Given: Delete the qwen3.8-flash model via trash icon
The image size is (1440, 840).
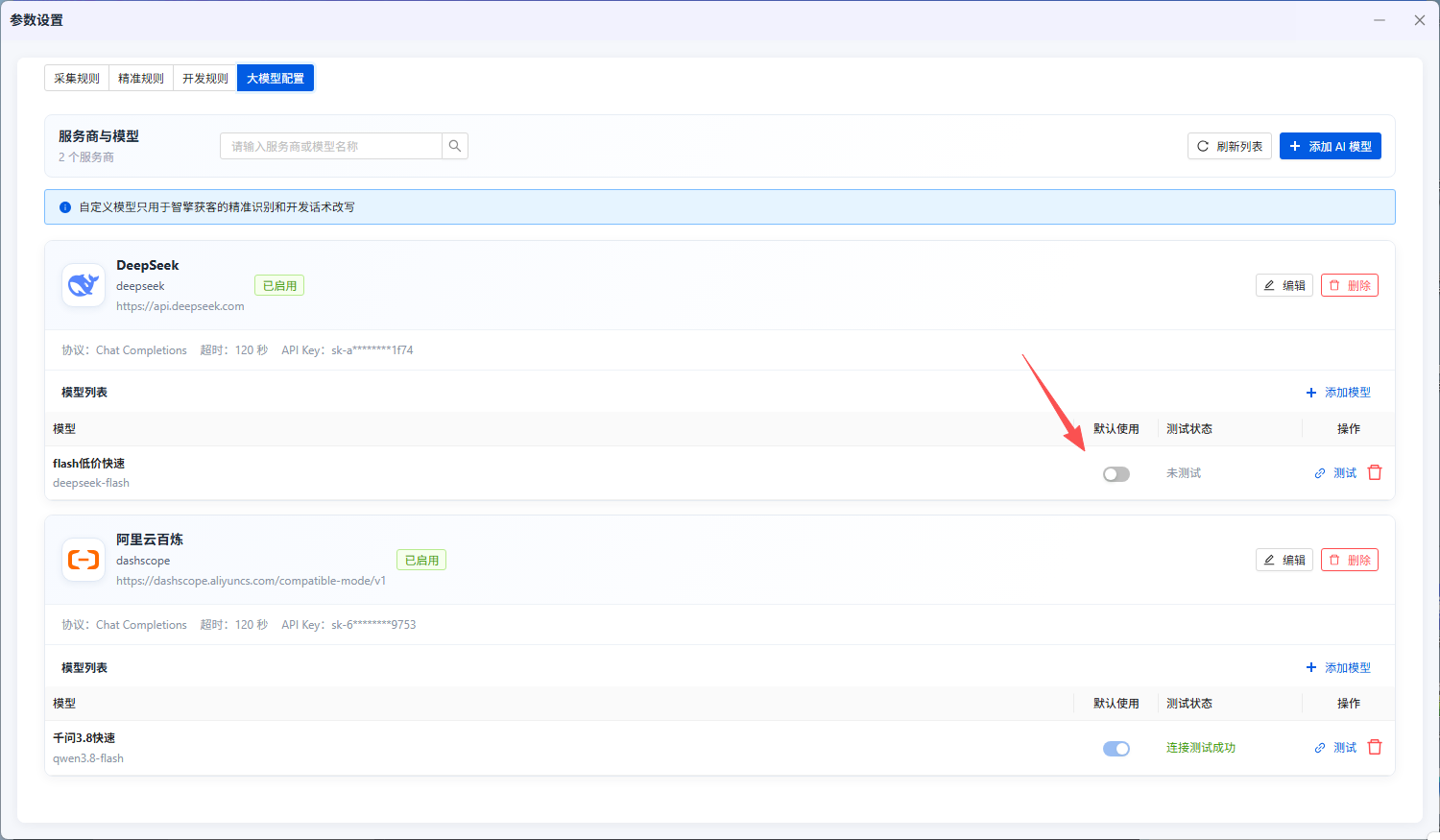Looking at the screenshot, I should pyautogui.click(x=1375, y=747).
